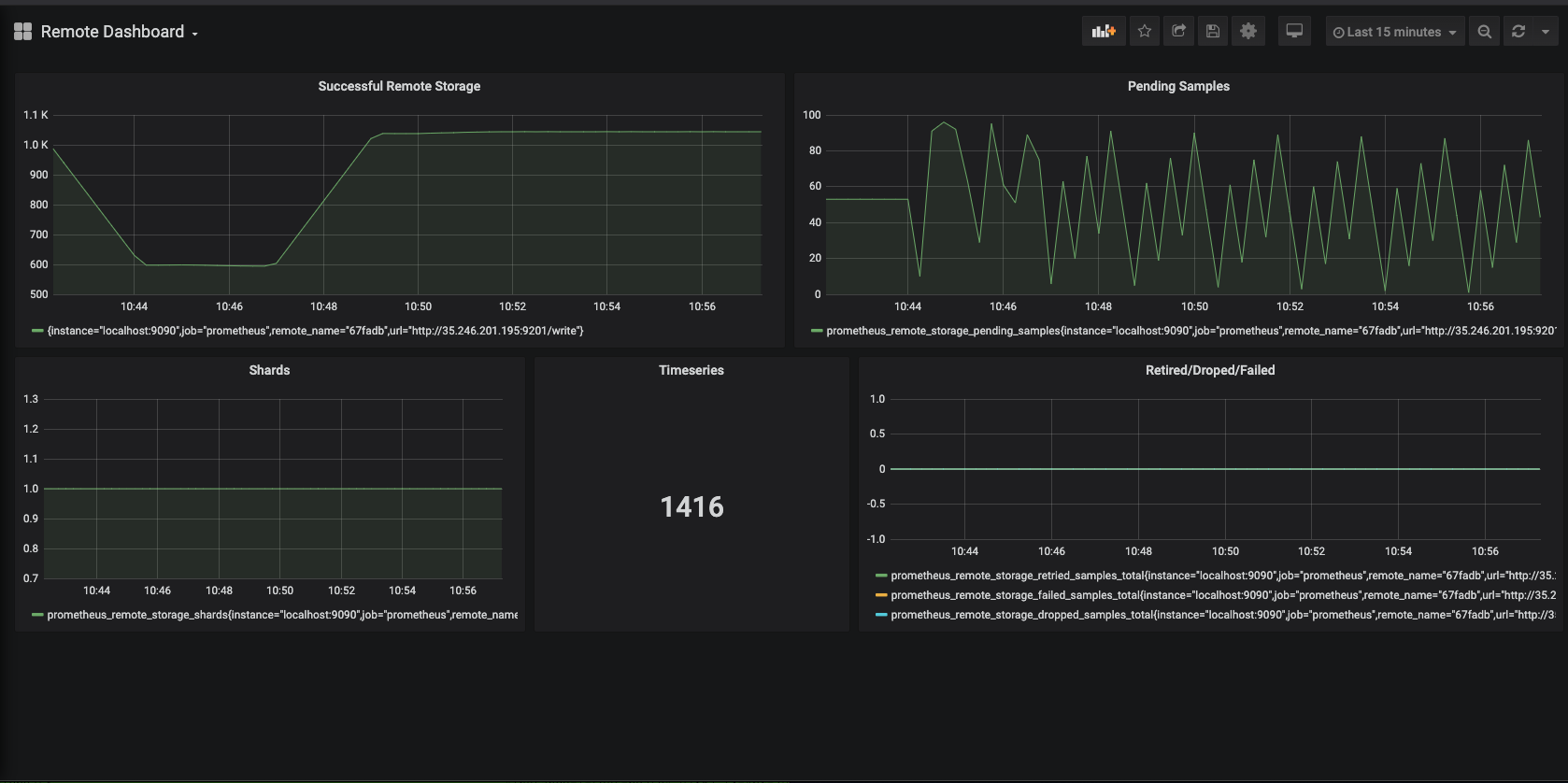The height and width of the screenshot is (783, 1568).
Task: Click the 500 axis label in Successful Remote Storage
Action: pos(38,294)
